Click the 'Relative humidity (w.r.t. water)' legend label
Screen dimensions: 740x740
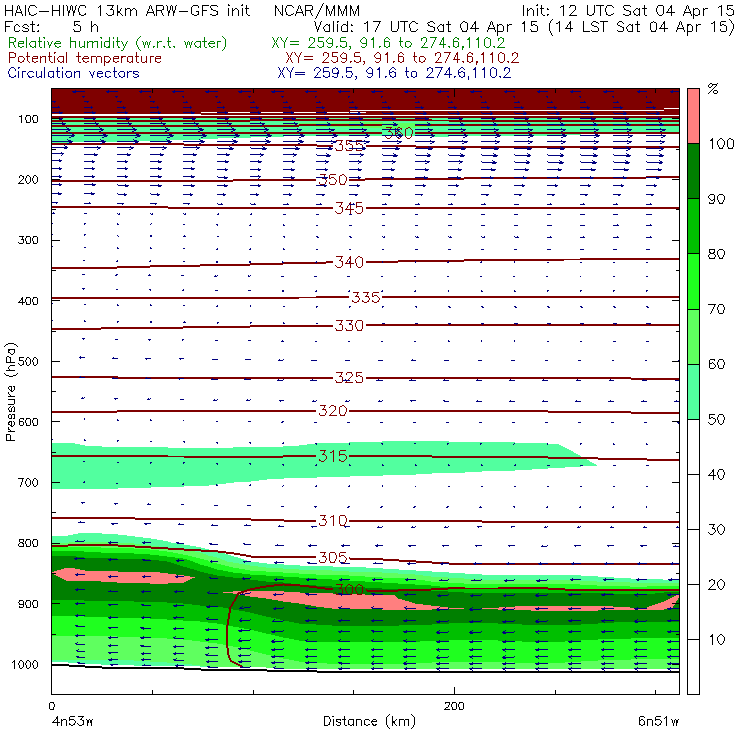click(x=118, y=43)
